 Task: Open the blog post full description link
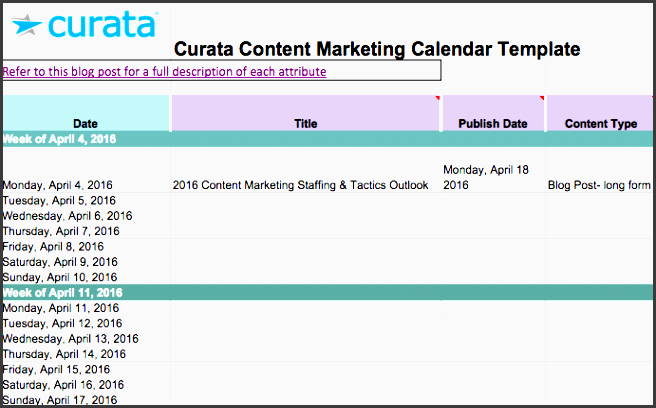[164, 72]
